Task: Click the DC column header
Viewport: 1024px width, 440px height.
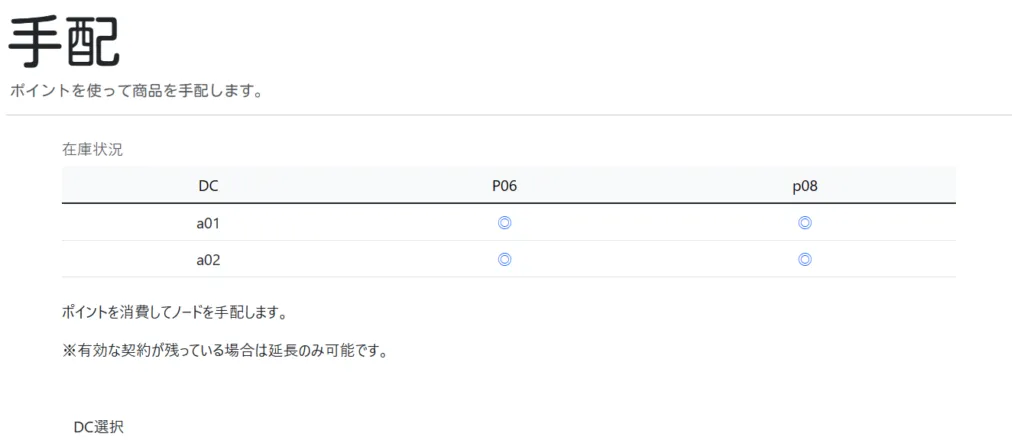Action: 208,186
